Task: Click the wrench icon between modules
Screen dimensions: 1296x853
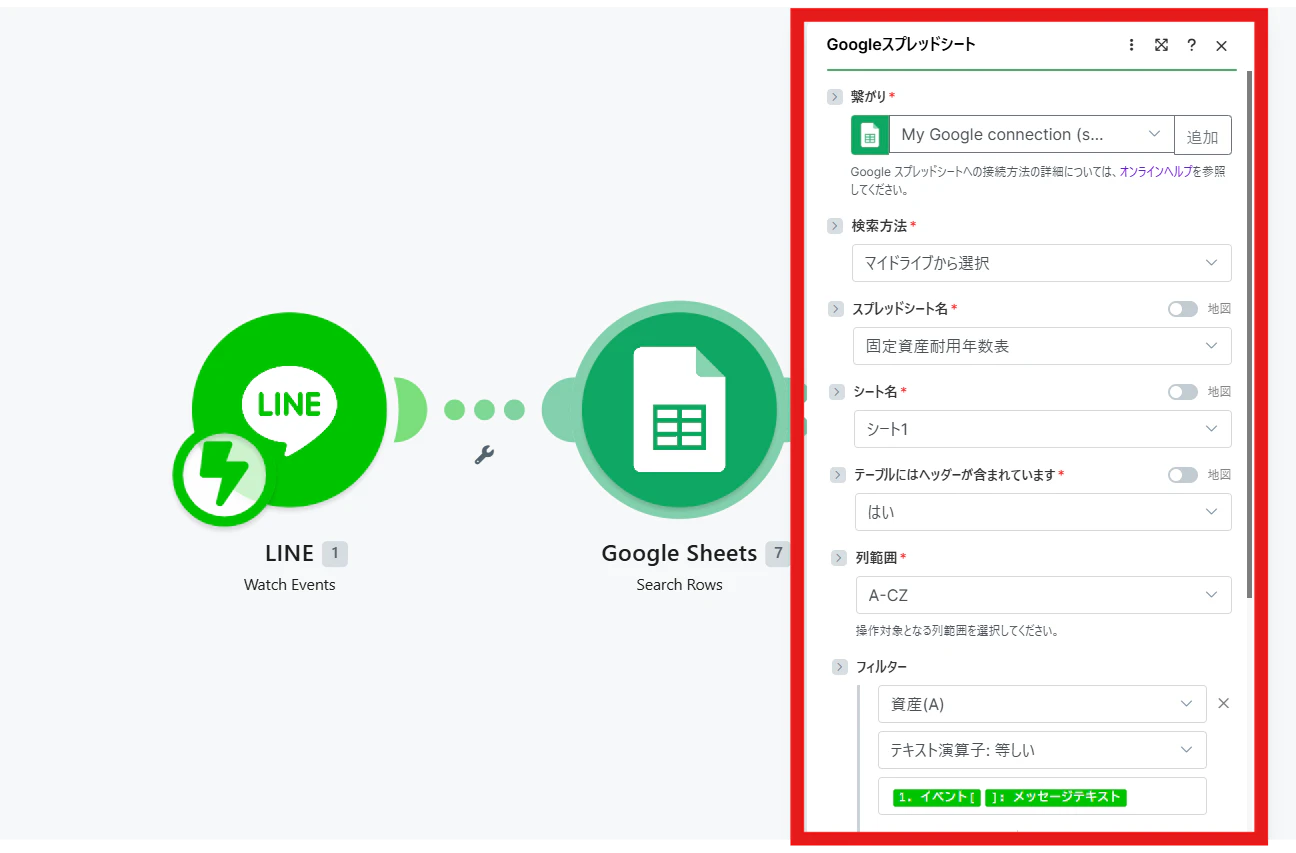Action: pyautogui.click(x=484, y=455)
